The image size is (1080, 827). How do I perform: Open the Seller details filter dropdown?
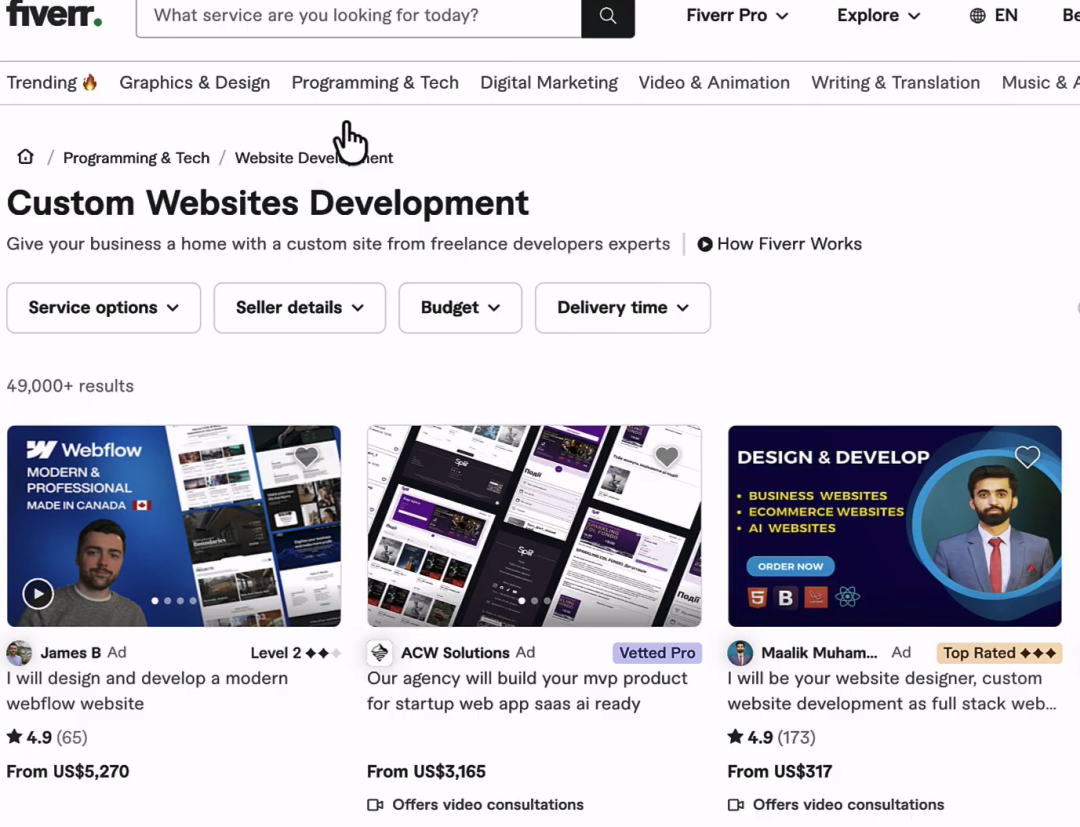tap(300, 308)
